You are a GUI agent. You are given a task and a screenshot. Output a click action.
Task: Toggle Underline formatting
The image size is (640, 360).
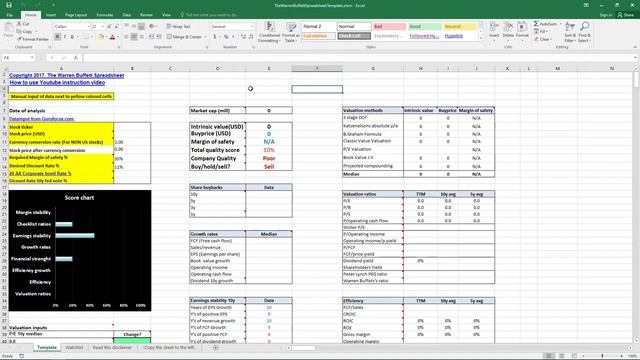tap(72, 37)
